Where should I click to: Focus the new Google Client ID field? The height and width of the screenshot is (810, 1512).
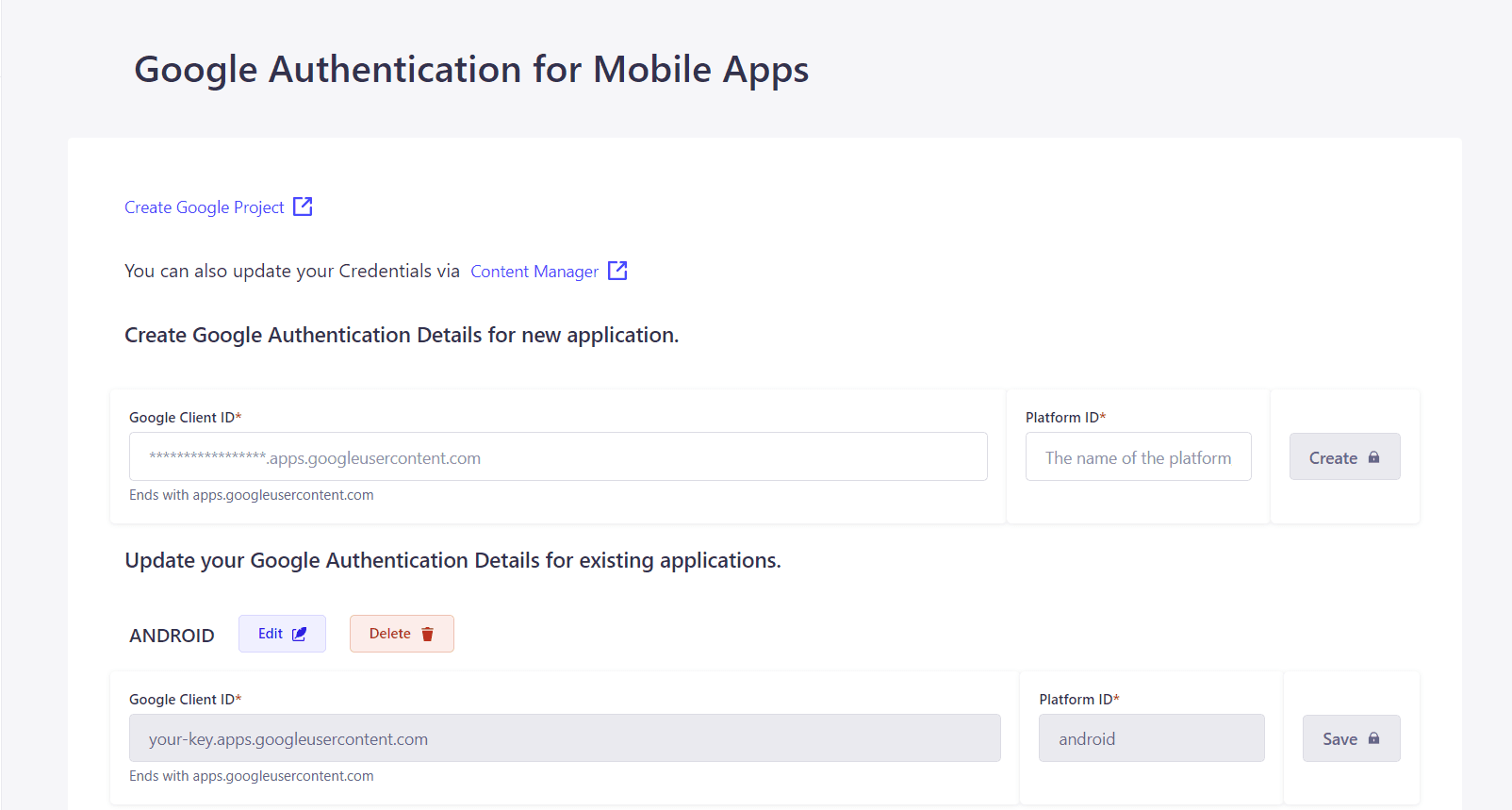tap(558, 457)
